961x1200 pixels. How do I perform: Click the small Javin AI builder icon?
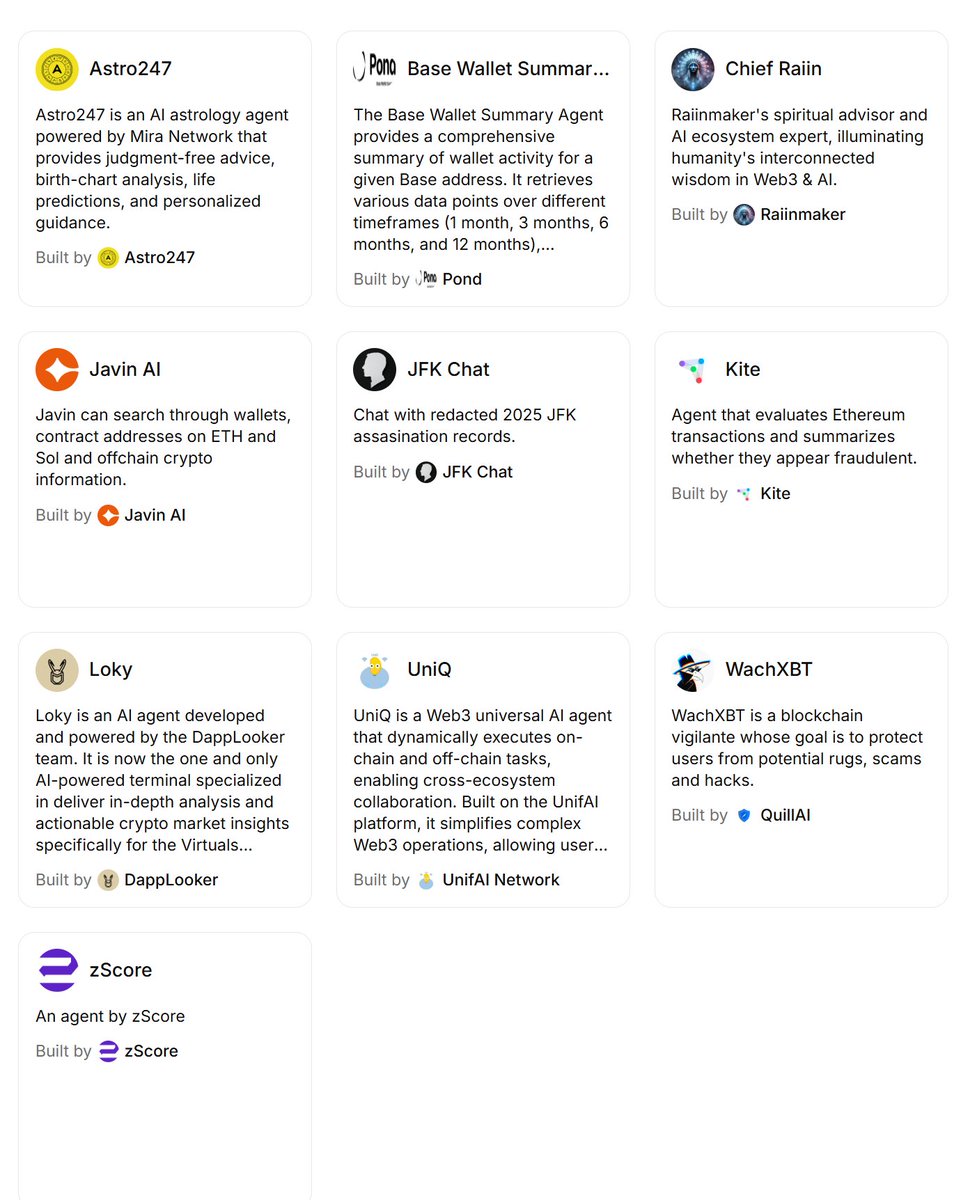(x=108, y=515)
